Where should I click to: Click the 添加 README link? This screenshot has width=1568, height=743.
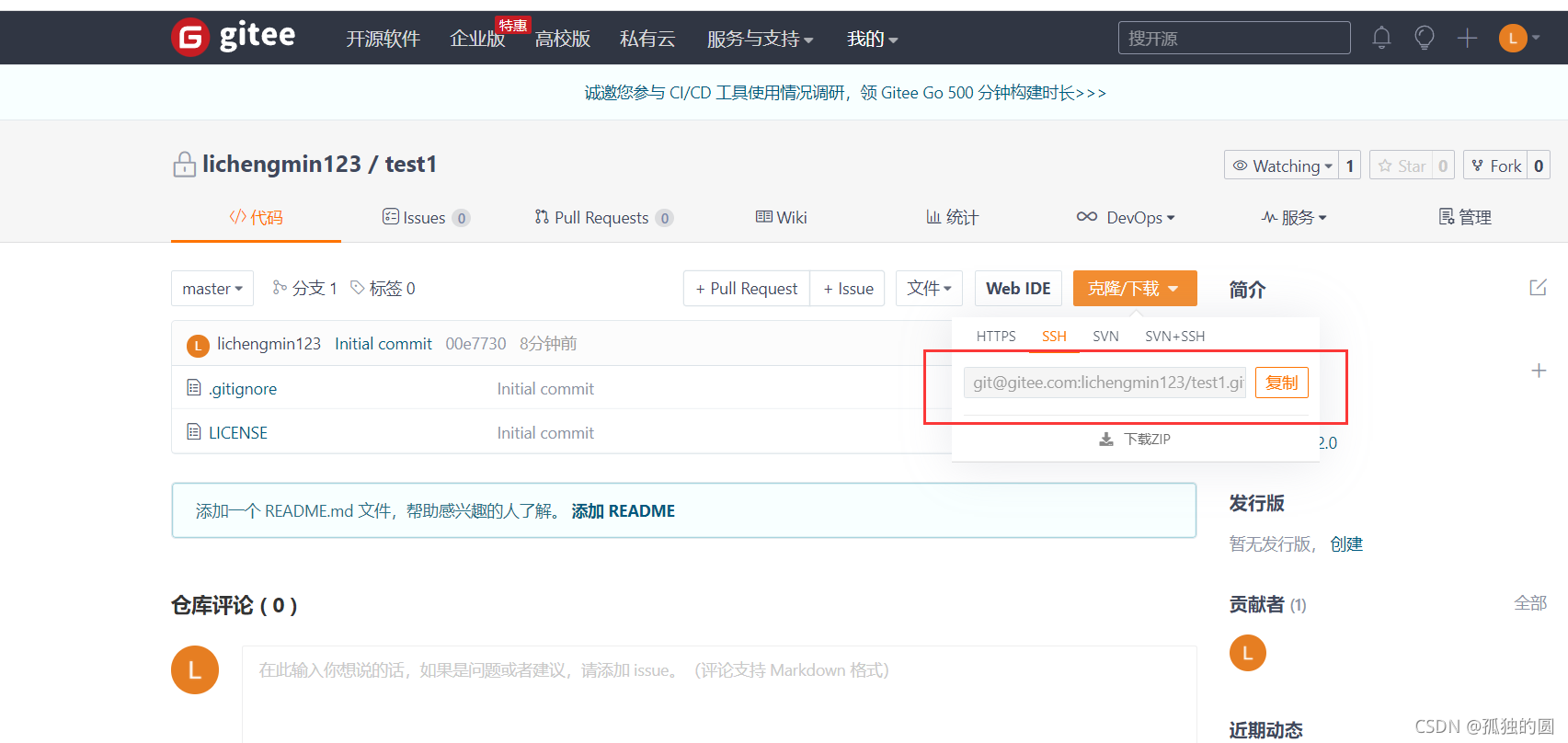pyautogui.click(x=624, y=511)
